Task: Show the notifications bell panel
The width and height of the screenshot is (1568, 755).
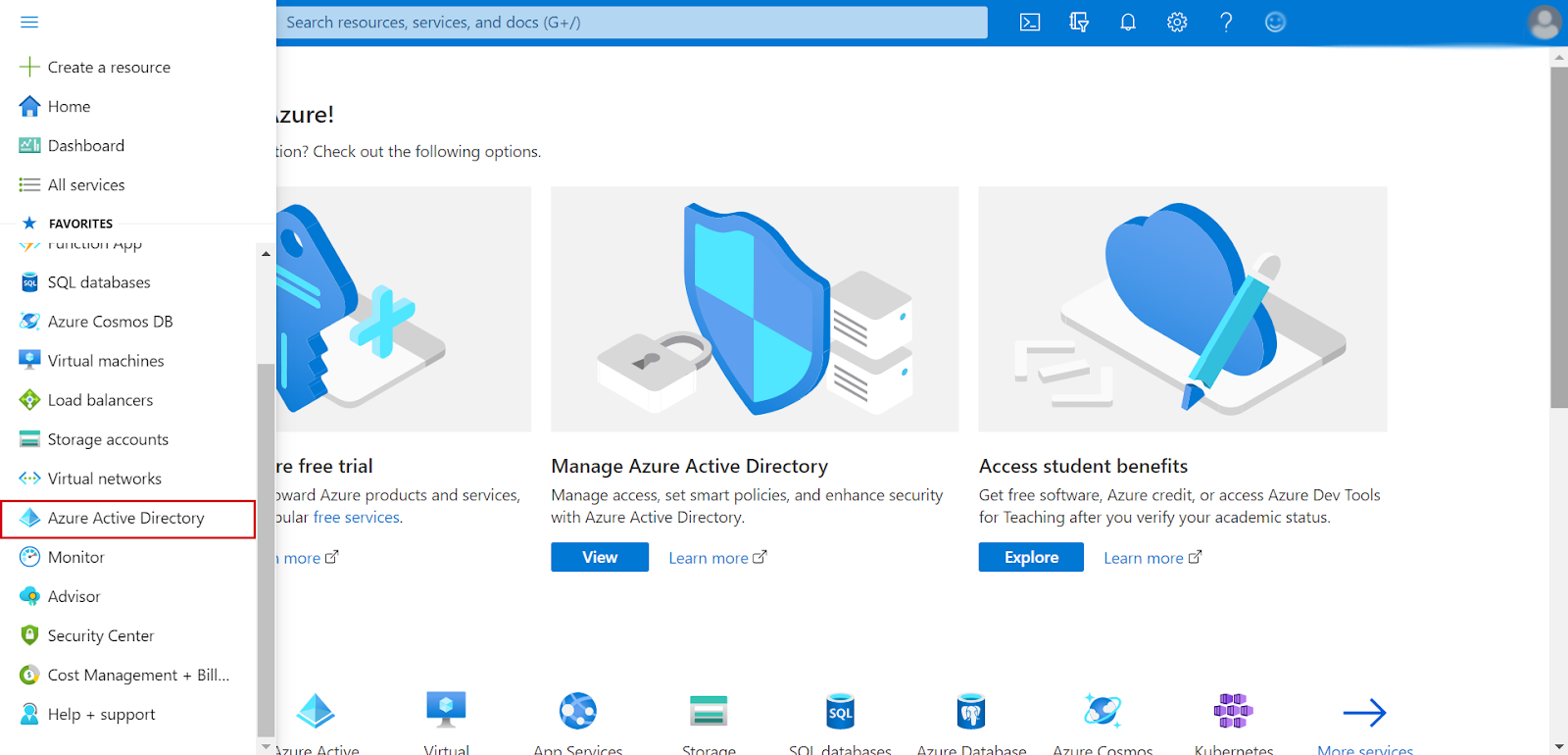Action: (1128, 23)
